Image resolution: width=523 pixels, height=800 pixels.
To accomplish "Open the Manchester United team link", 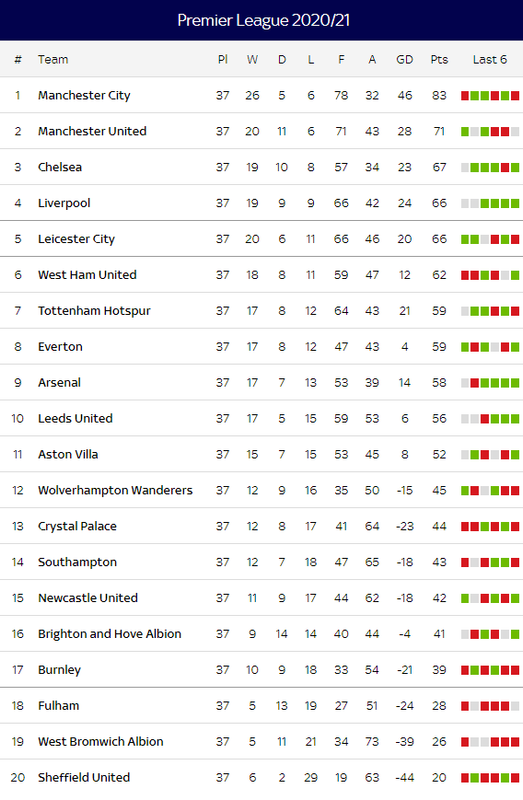I will tap(92, 131).
